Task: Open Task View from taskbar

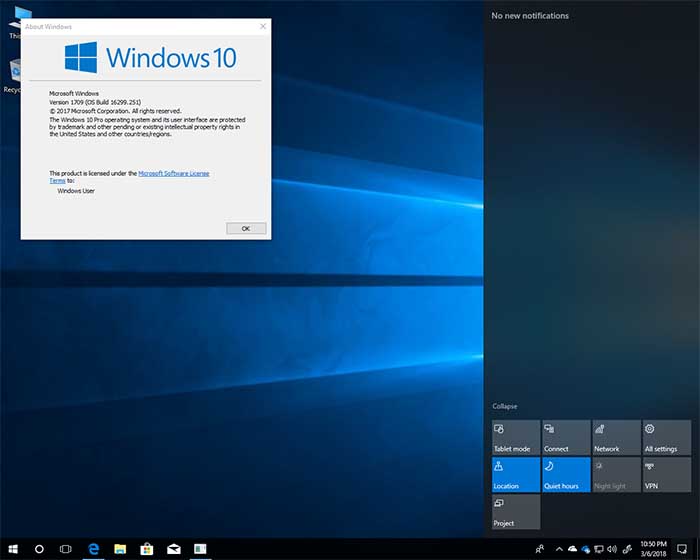Action: click(x=66, y=549)
